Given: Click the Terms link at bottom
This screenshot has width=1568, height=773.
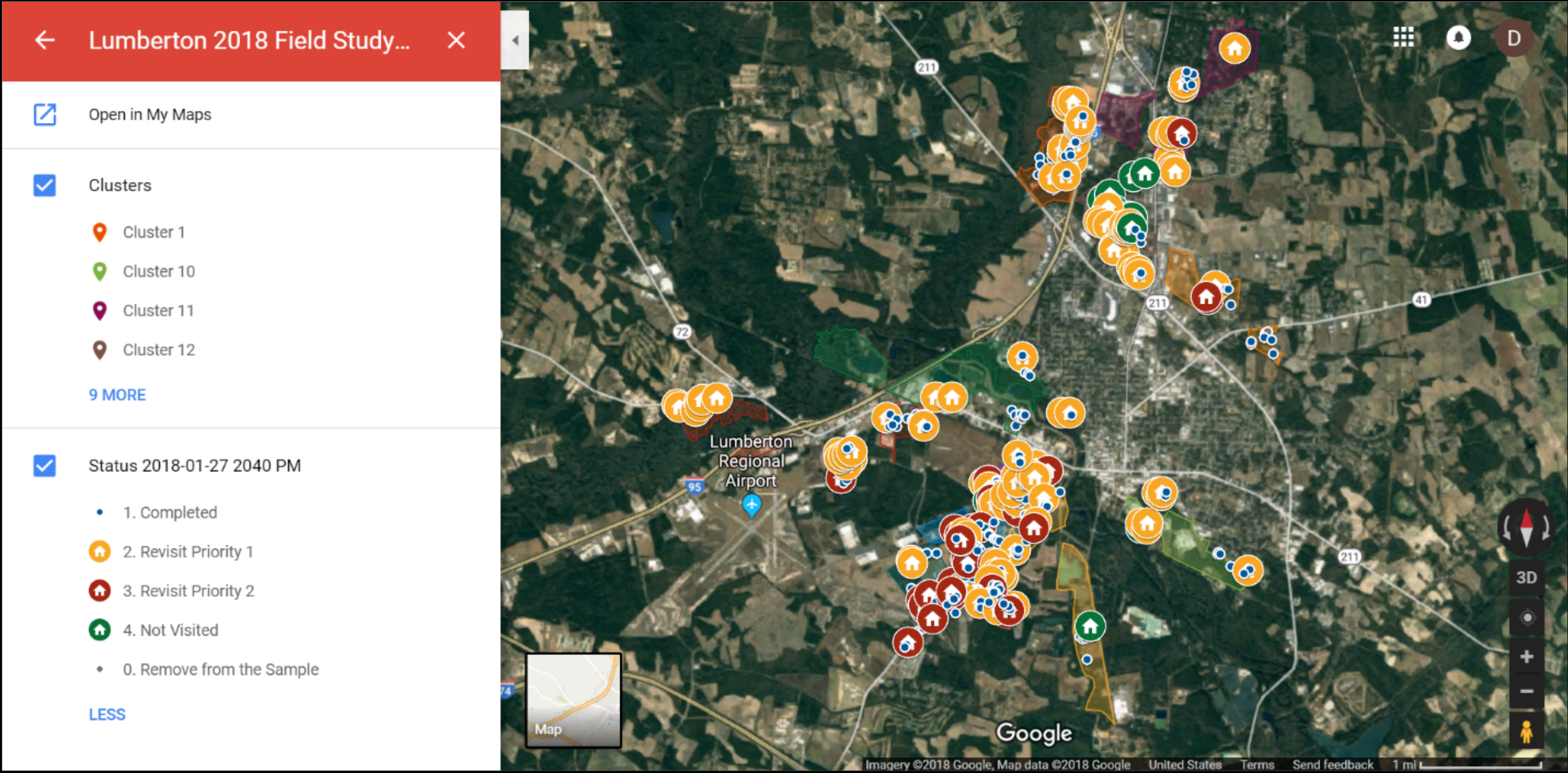Looking at the screenshot, I should coord(1257,764).
